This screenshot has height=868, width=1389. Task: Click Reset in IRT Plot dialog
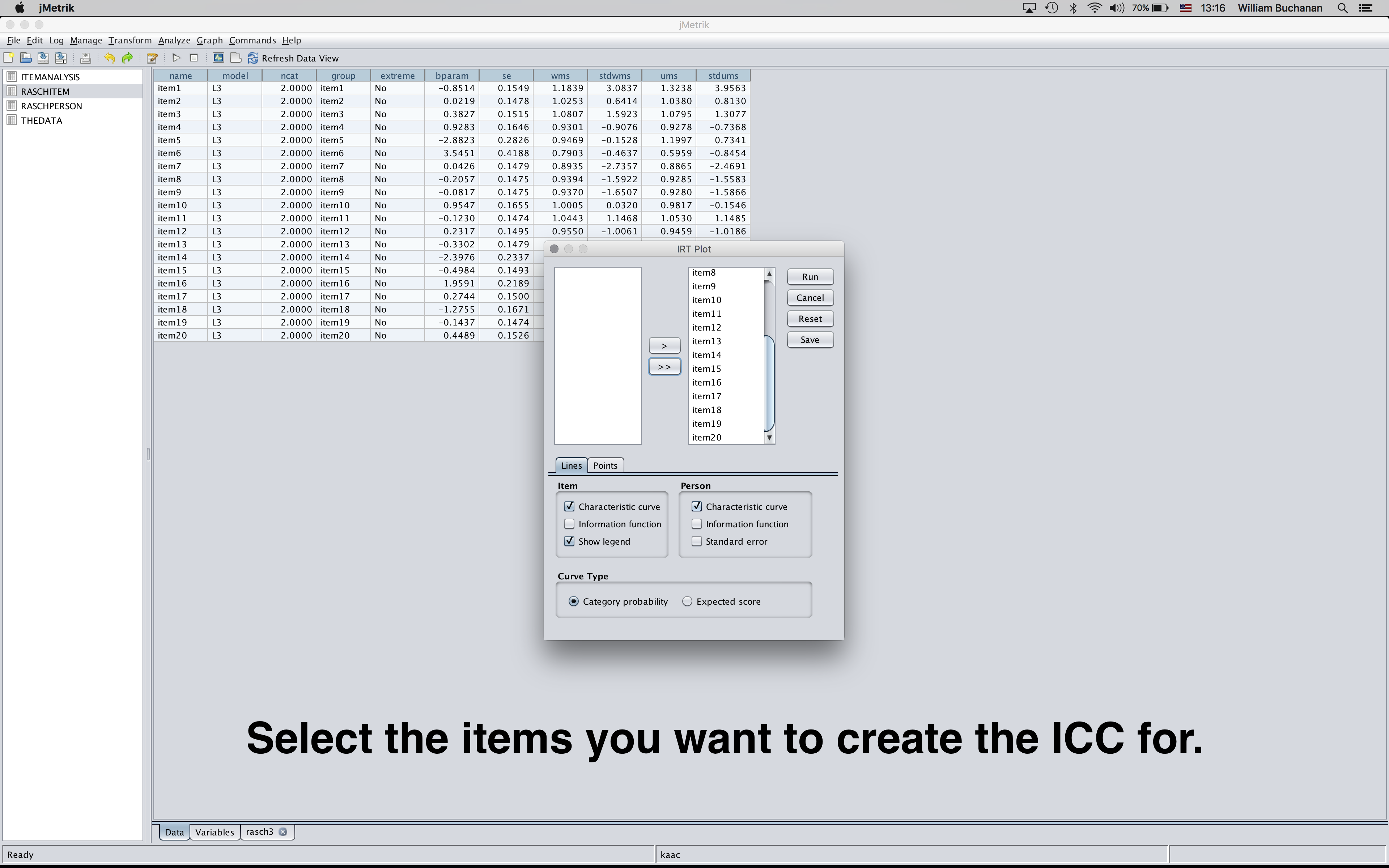[810, 319]
